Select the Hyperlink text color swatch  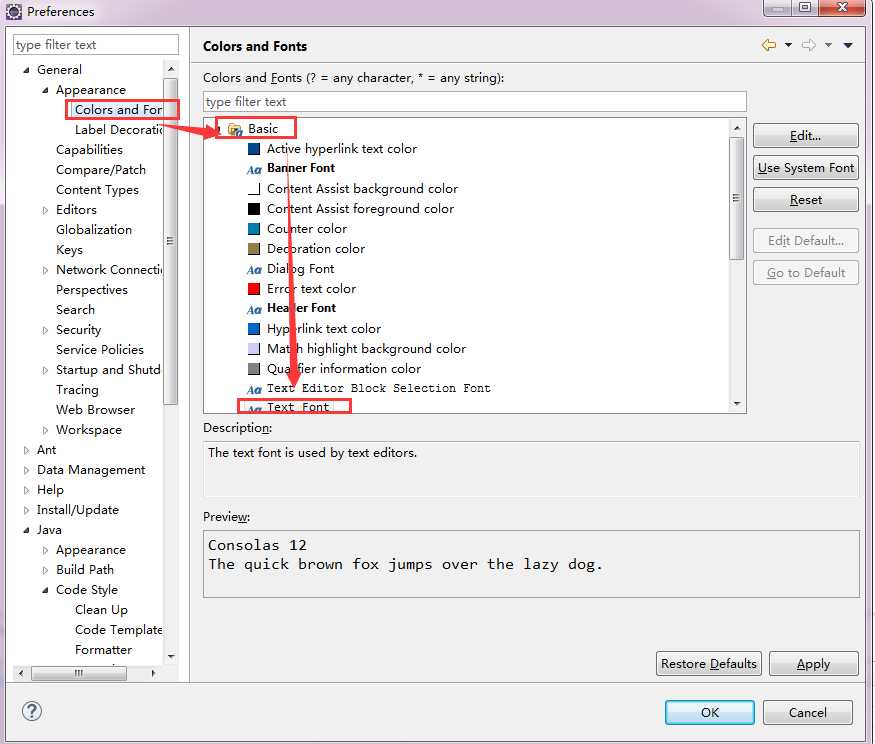coord(254,329)
